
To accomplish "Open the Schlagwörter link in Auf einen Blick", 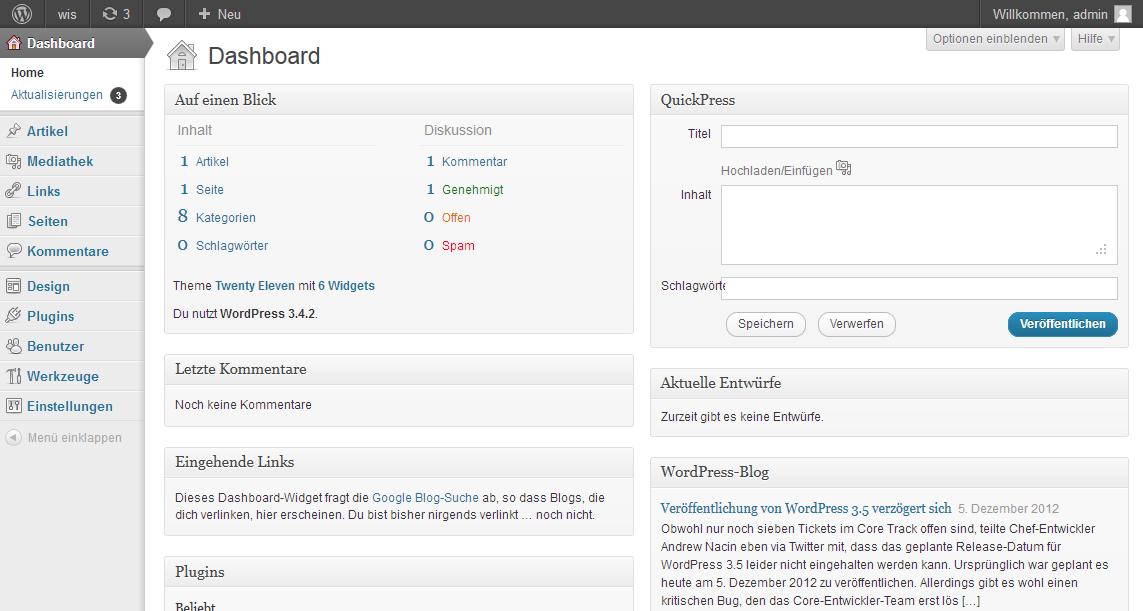I will (x=232, y=246).
